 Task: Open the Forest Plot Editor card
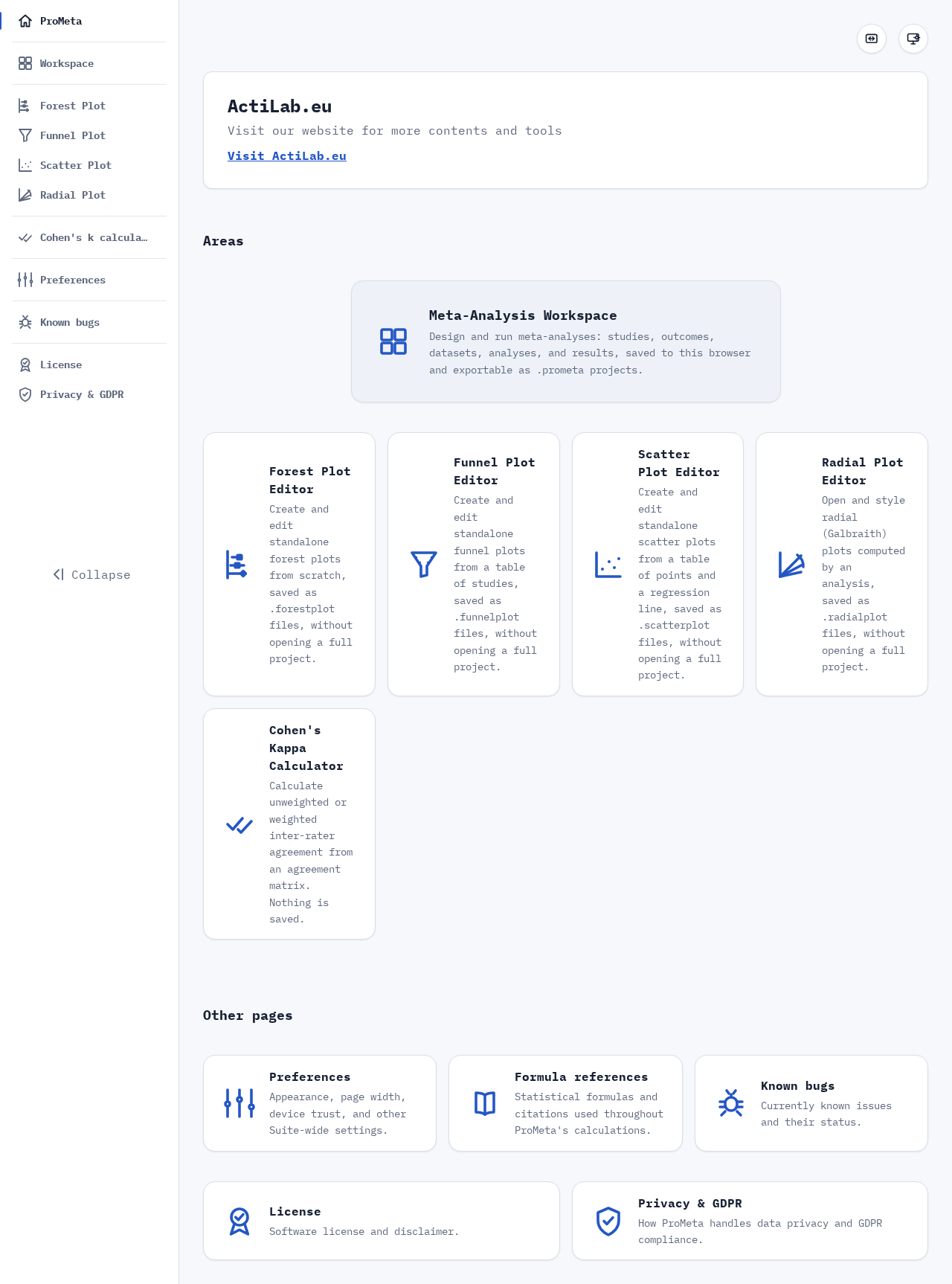tap(289, 564)
